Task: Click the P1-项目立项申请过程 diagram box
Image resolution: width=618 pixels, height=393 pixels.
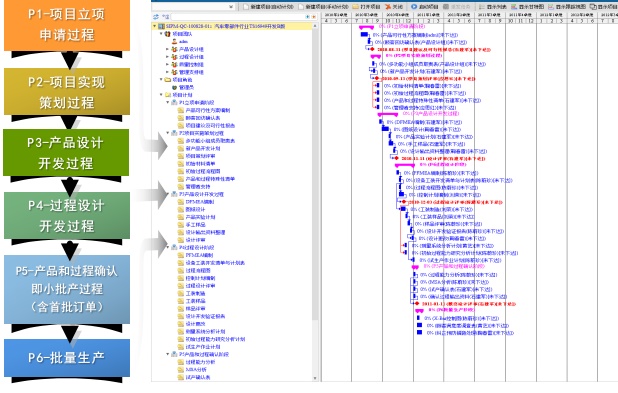Action: (x=67, y=25)
